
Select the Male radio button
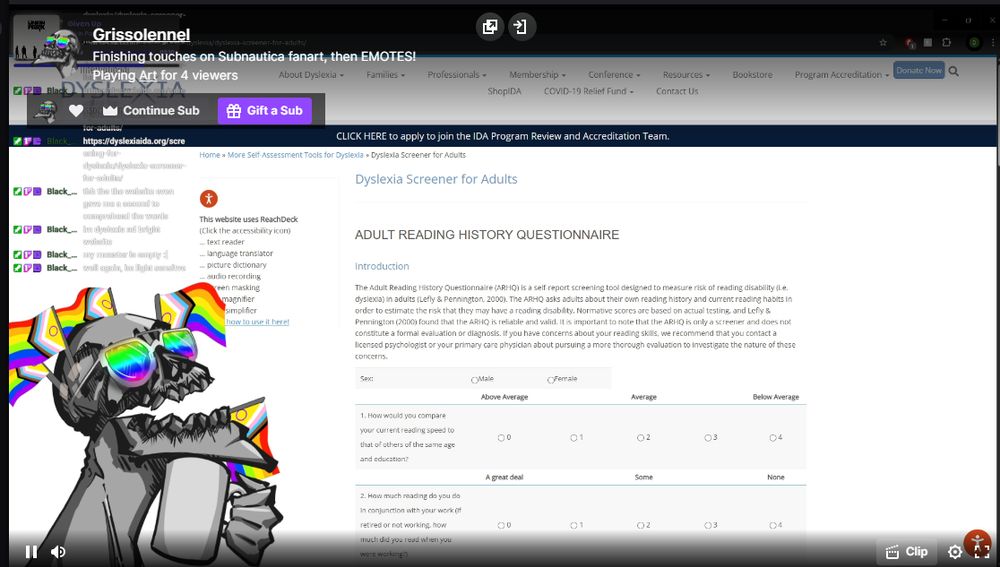[474, 379]
